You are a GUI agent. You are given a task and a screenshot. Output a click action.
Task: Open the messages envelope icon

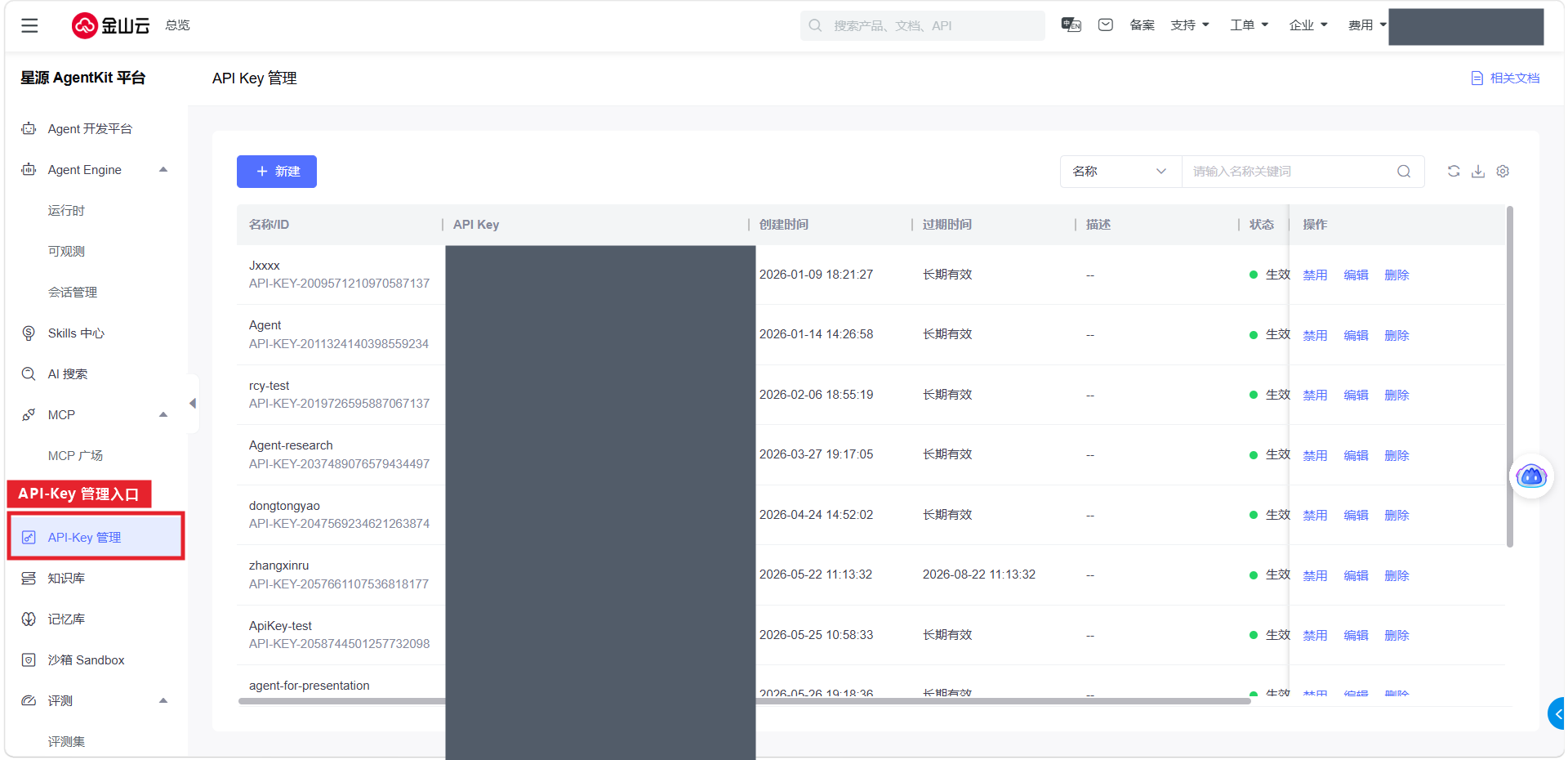[x=1106, y=25]
